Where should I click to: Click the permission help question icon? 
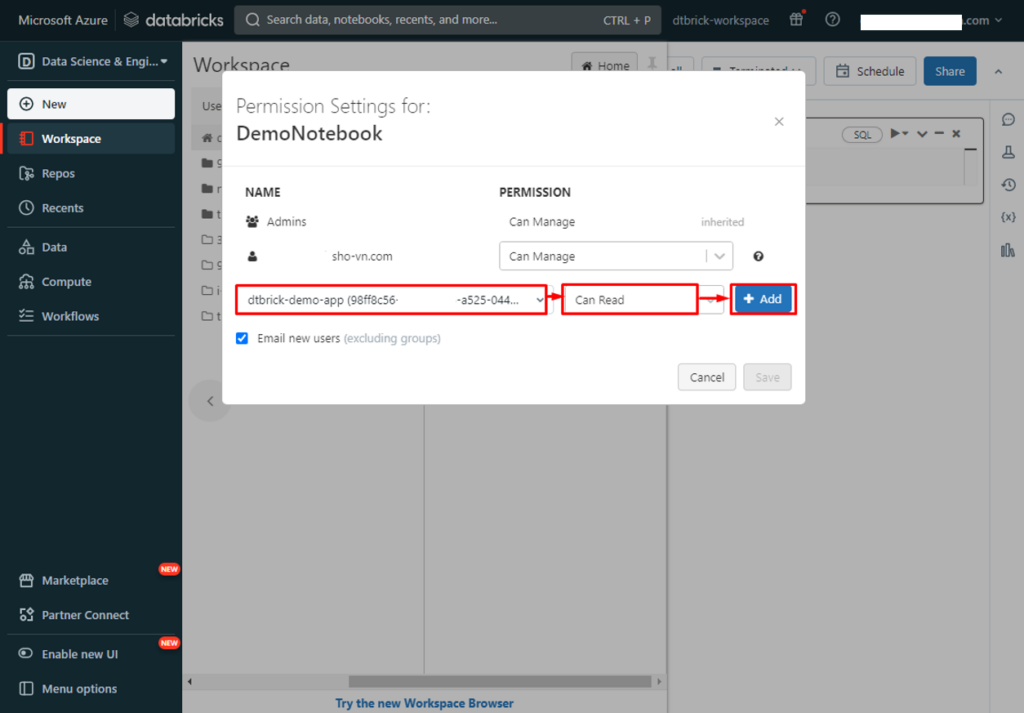click(x=758, y=256)
